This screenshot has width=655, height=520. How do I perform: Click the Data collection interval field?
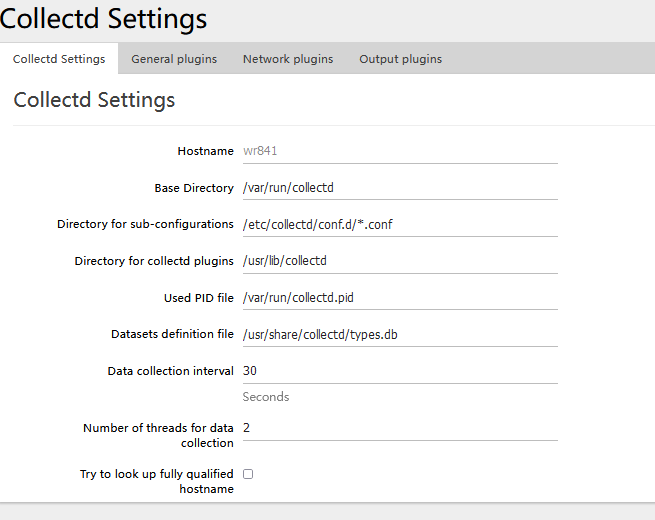pyautogui.click(x=400, y=371)
